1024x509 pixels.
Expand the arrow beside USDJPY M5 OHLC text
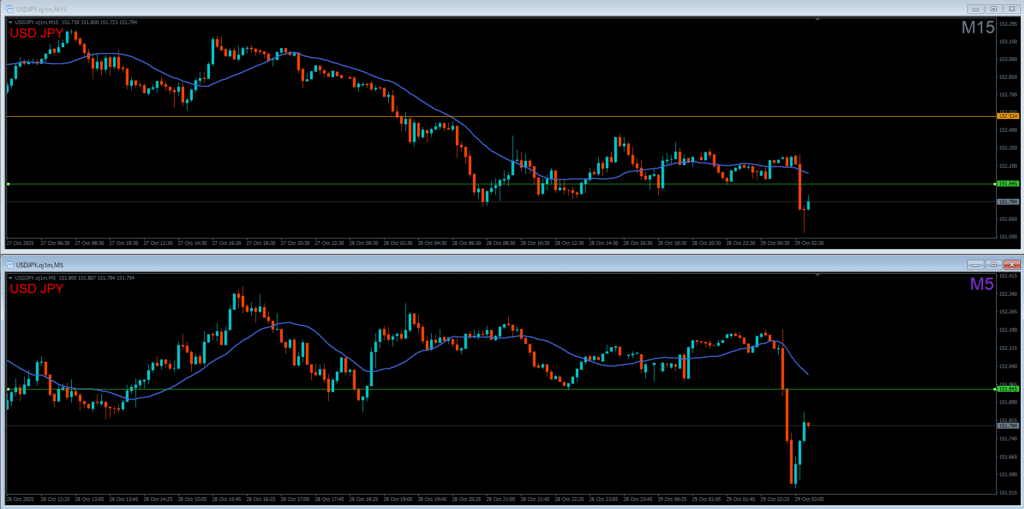(10, 276)
